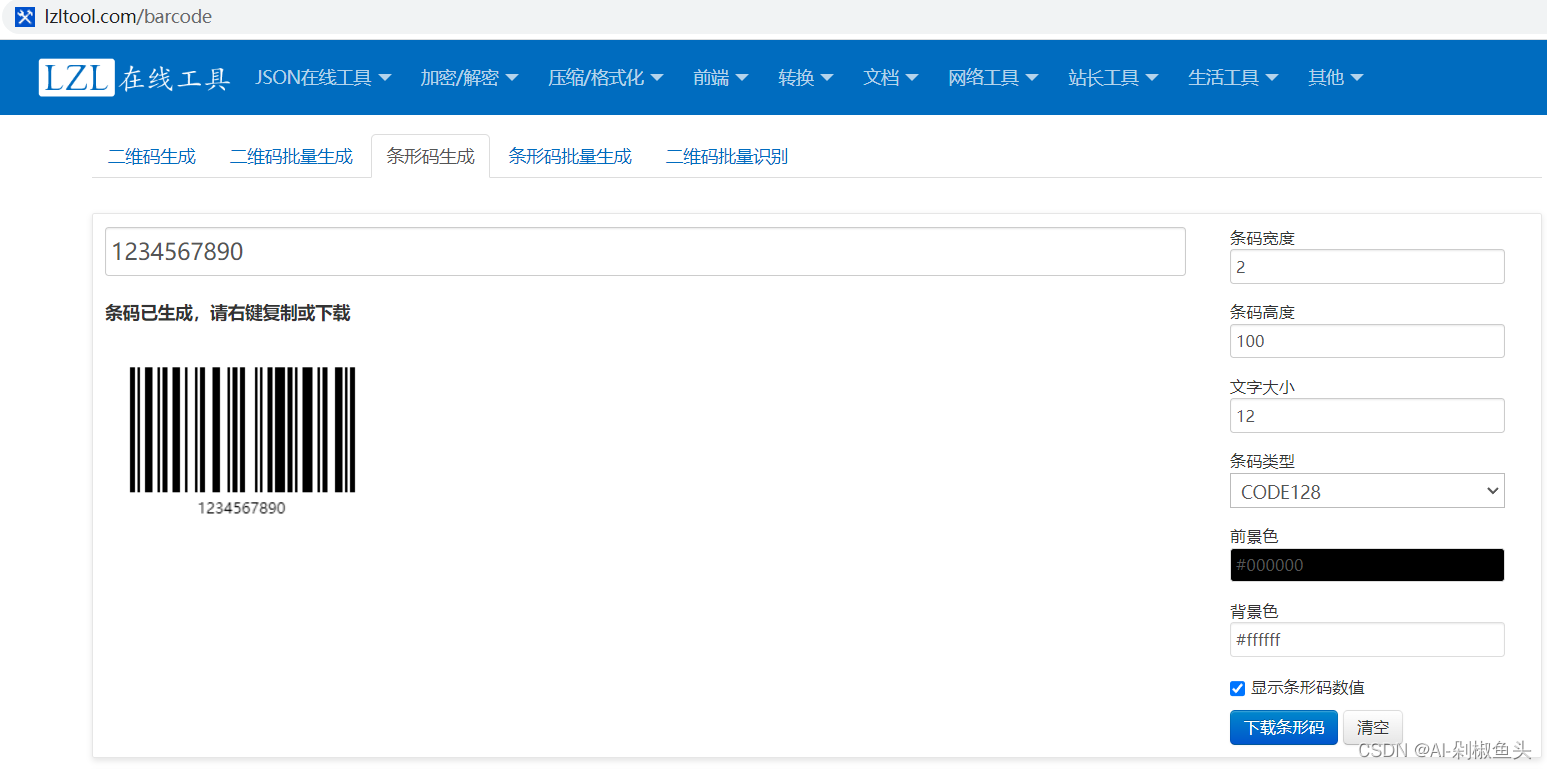1547x769 pixels.
Task: Open the 生活工具 dropdown
Action: pyautogui.click(x=1233, y=77)
